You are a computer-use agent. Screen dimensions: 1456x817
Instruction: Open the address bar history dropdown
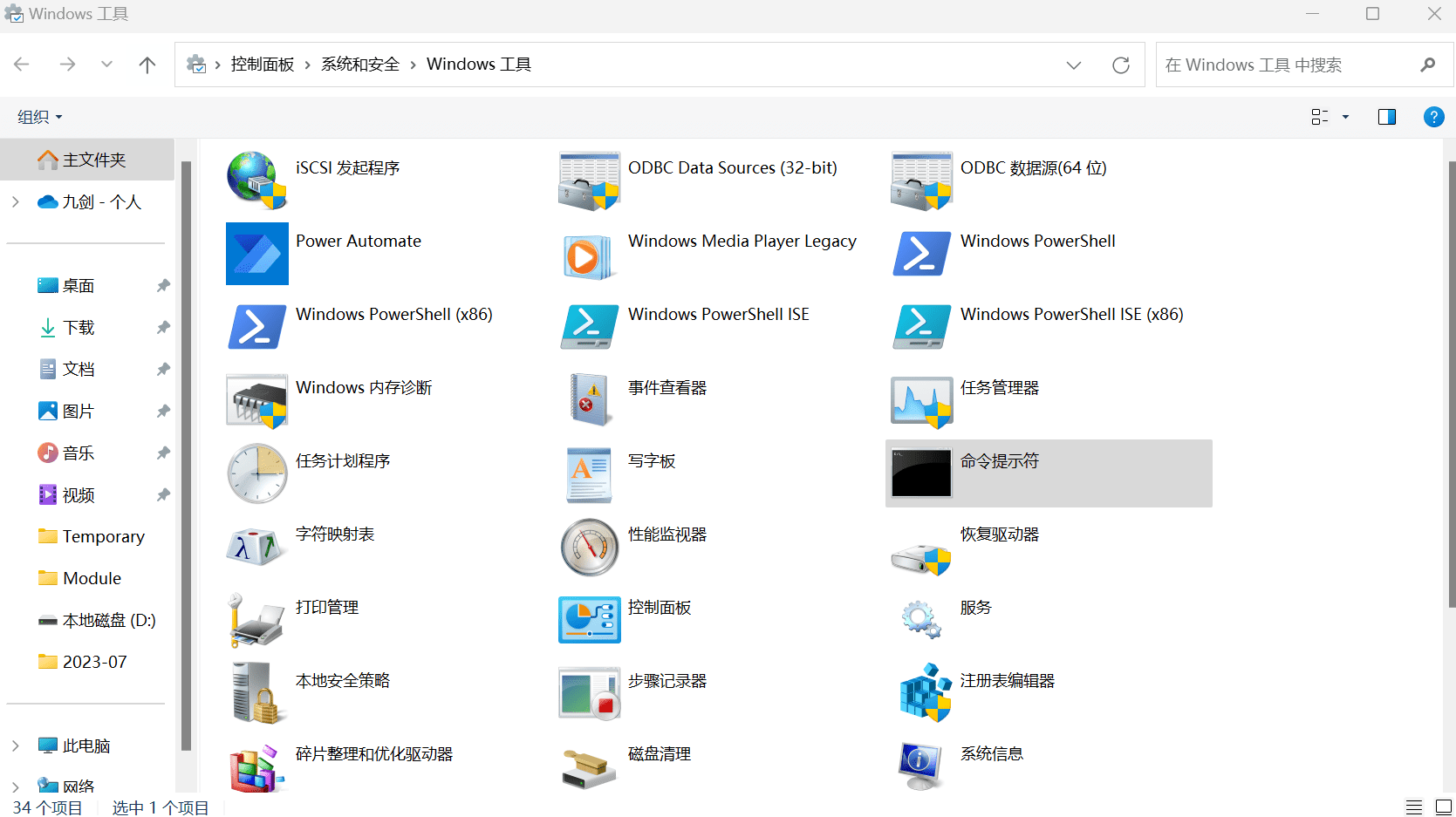click(1074, 65)
